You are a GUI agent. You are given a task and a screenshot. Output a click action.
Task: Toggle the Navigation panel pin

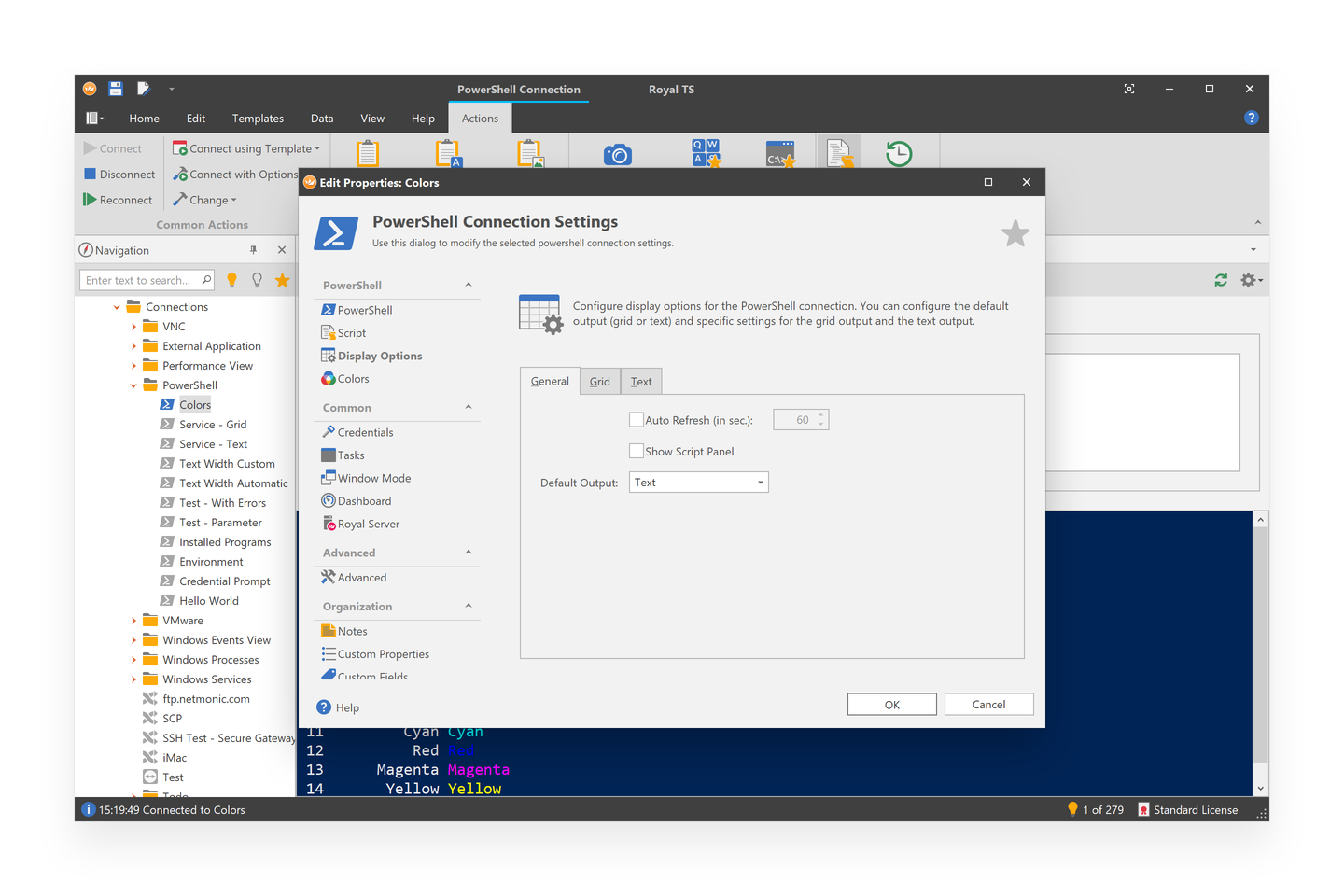tap(253, 249)
